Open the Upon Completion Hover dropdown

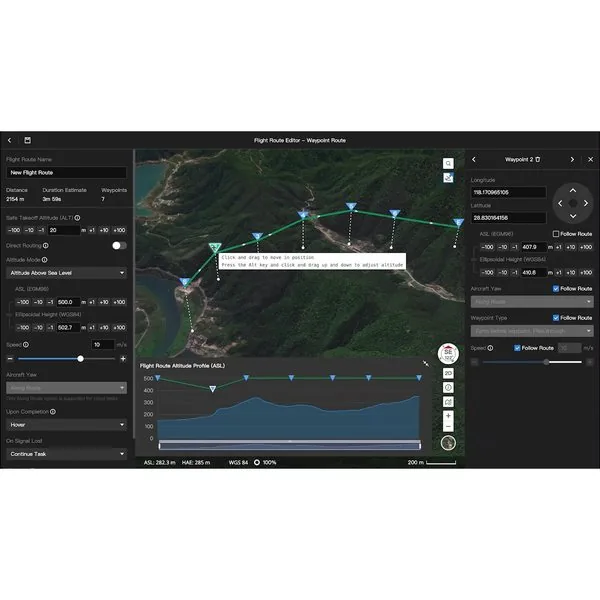[x=67, y=425]
